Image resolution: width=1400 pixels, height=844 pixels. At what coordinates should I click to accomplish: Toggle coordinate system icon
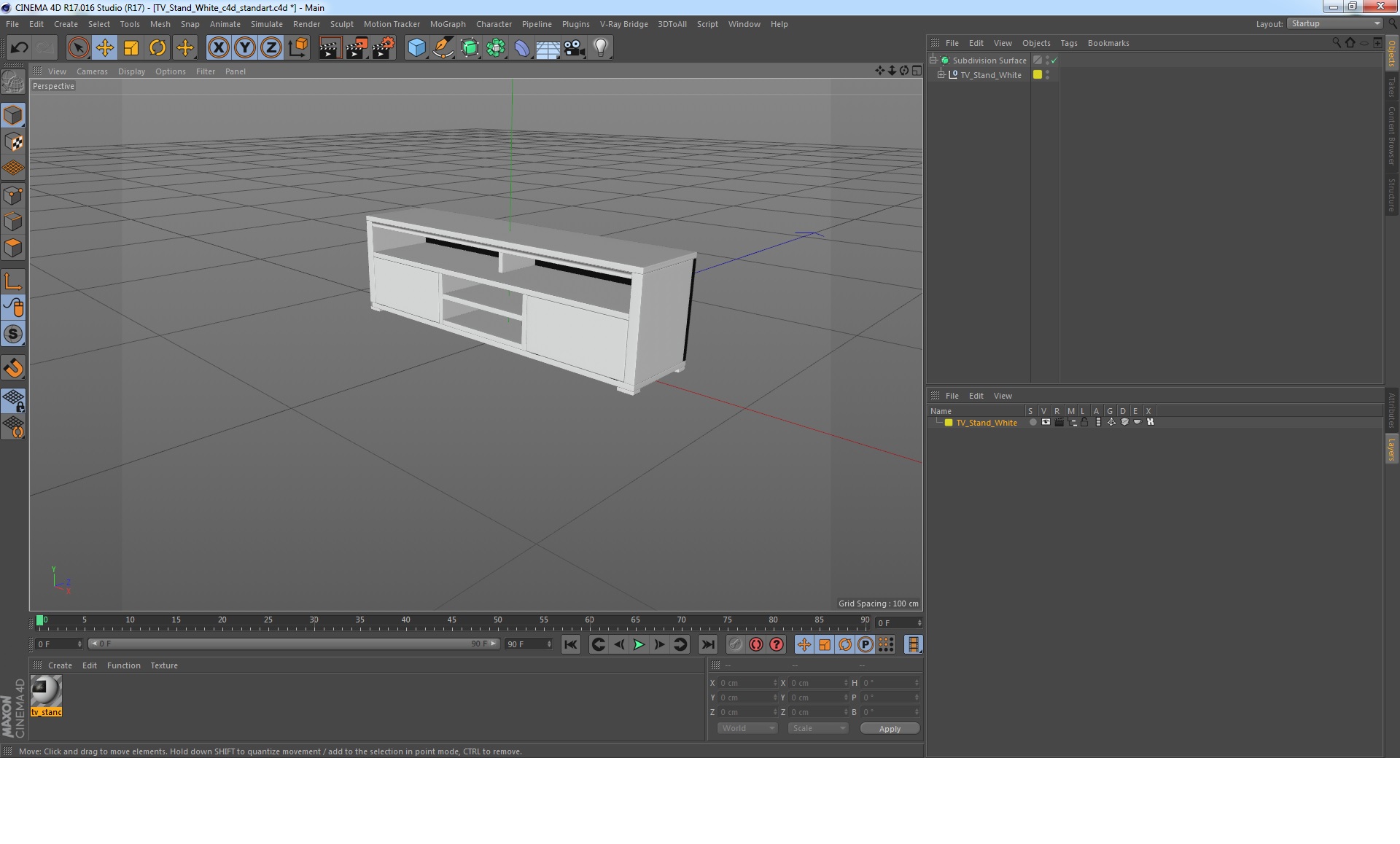(297, 48)
